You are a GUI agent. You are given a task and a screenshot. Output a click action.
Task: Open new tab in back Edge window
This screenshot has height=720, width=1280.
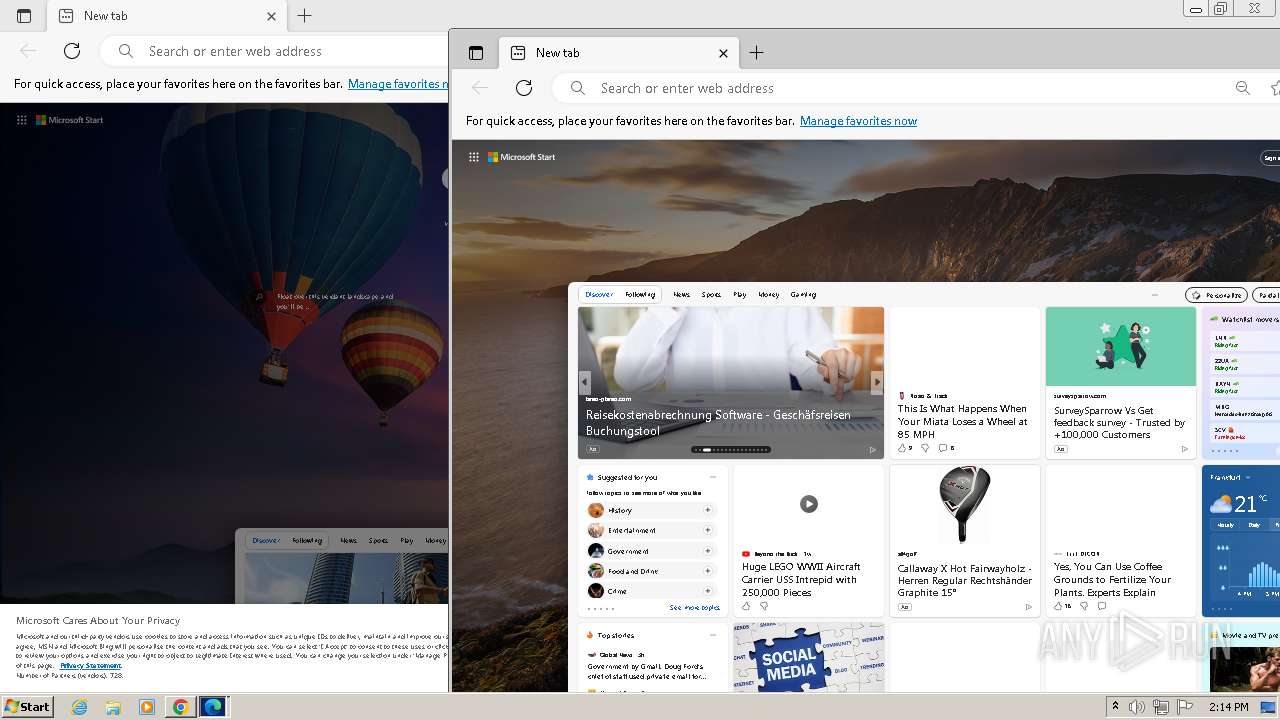tap(305, 16)
